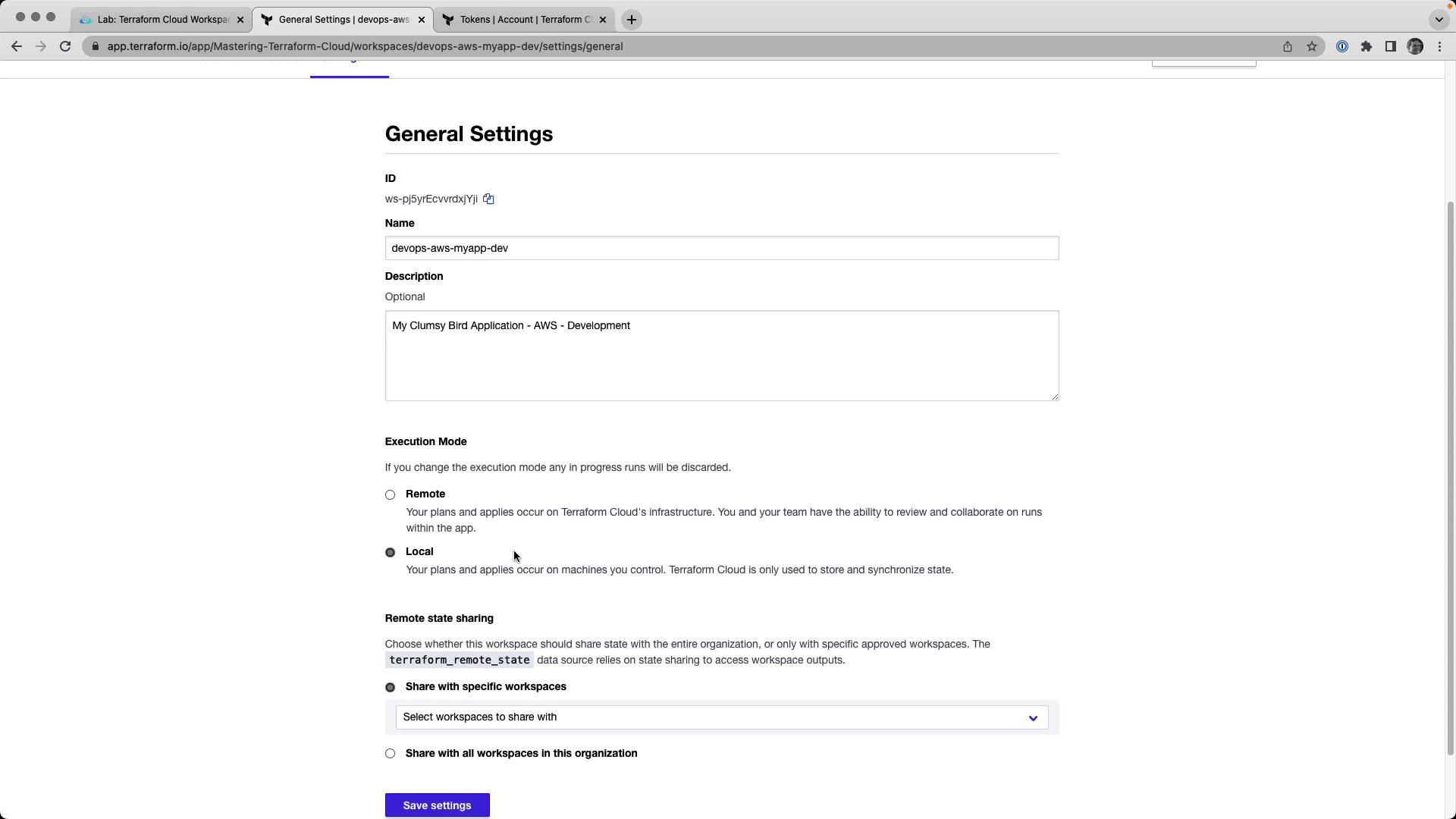The height and width of the screenshot is (819, 1456).
Task: Click the browser reload icon
Action: (x=65, y=46)
